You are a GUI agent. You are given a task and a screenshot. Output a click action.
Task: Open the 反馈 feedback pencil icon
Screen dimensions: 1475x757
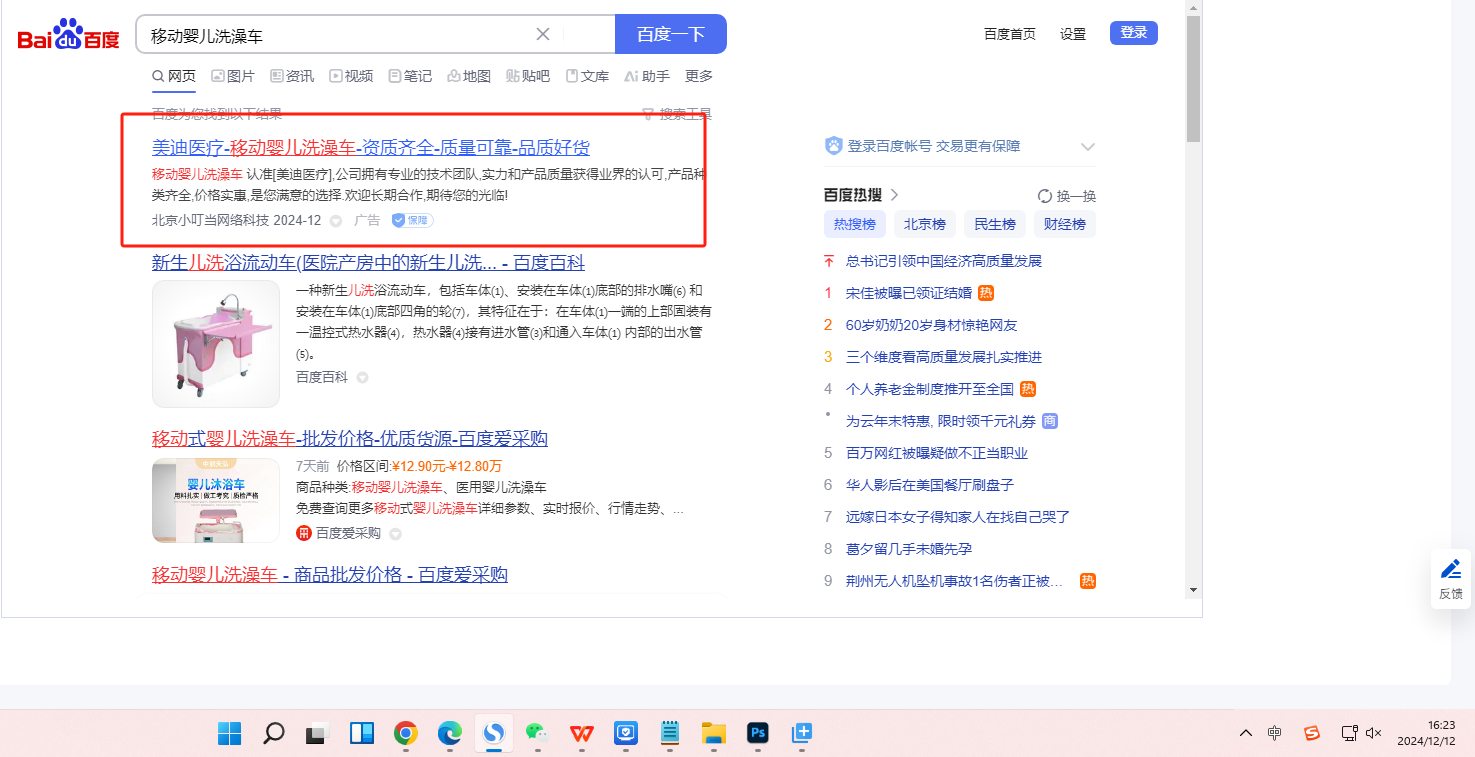pos(1450,570)
